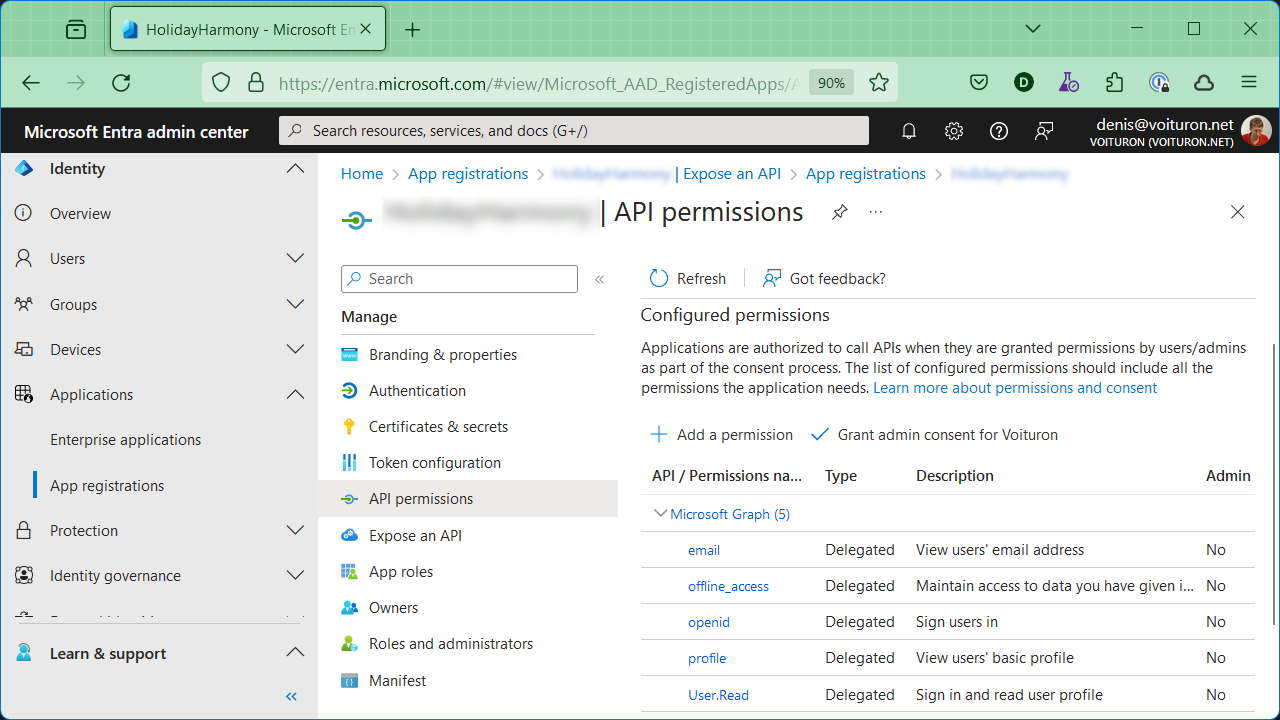The image size is (1280, 720).
Task: Expand Identity governance section
Action: (x=295, y=575)
